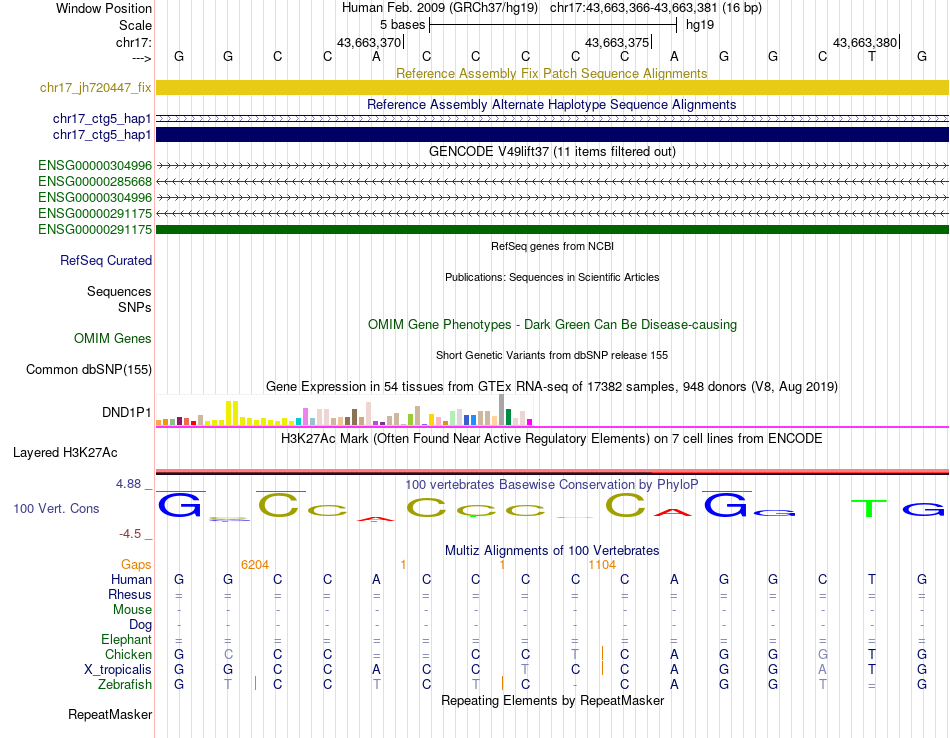This screenshot has height=738, width=950.
Task: Click 'GENCODE V49lift37 (11 items filtered out)' title
Action: point(552,151)
